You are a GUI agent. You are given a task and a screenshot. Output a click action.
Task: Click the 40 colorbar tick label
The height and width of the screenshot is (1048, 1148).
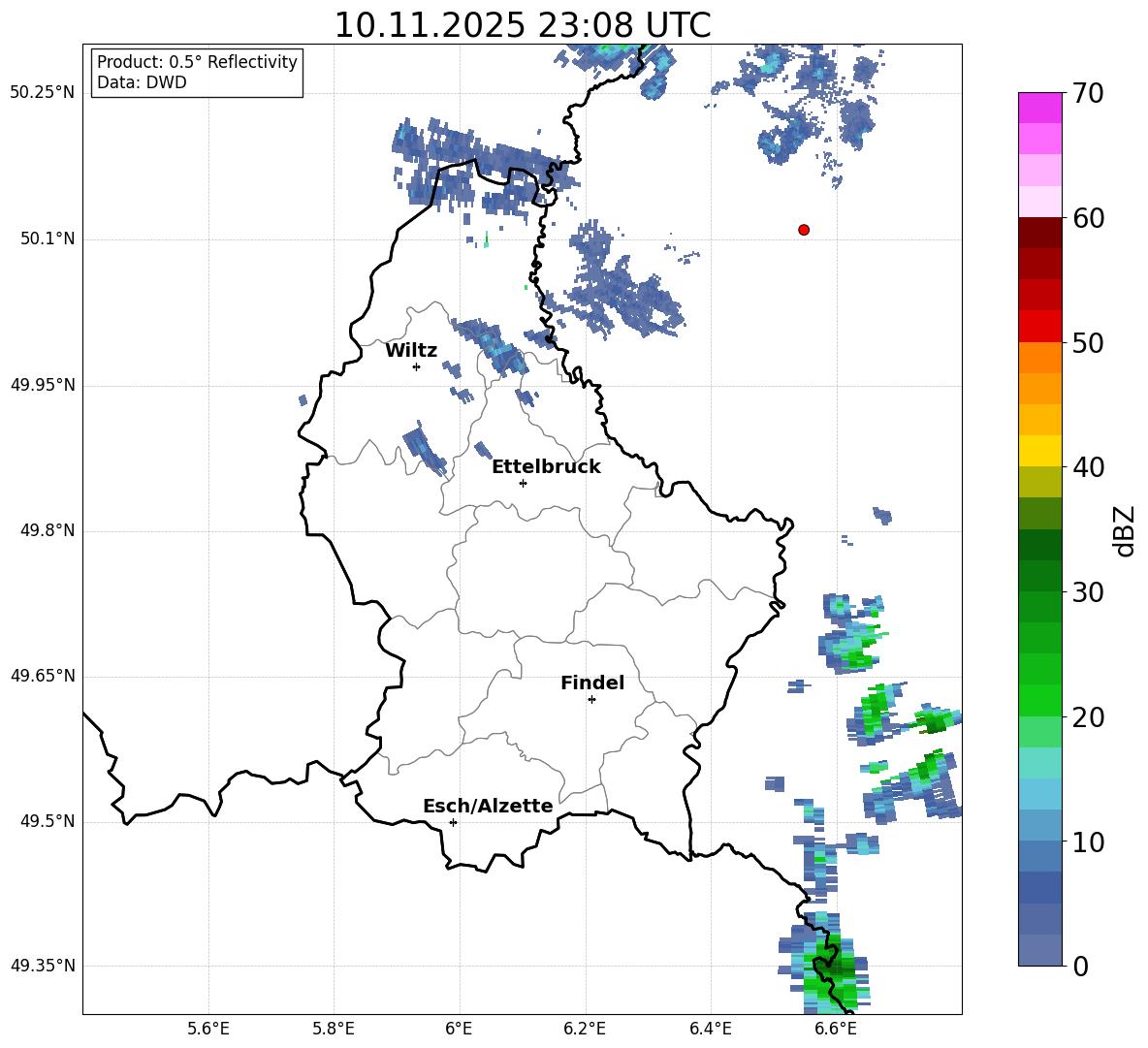tap(1088, 467)
